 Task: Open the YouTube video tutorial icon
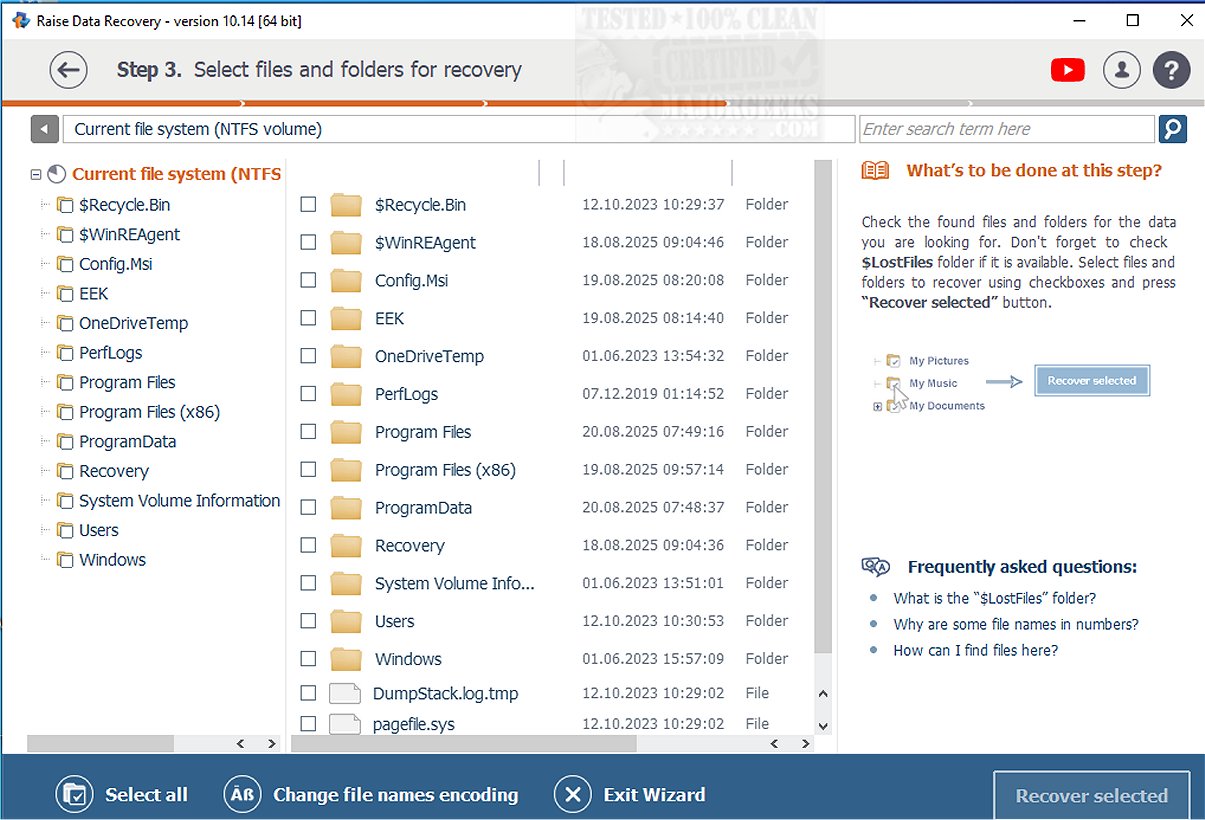click(x=1068, y=70)
